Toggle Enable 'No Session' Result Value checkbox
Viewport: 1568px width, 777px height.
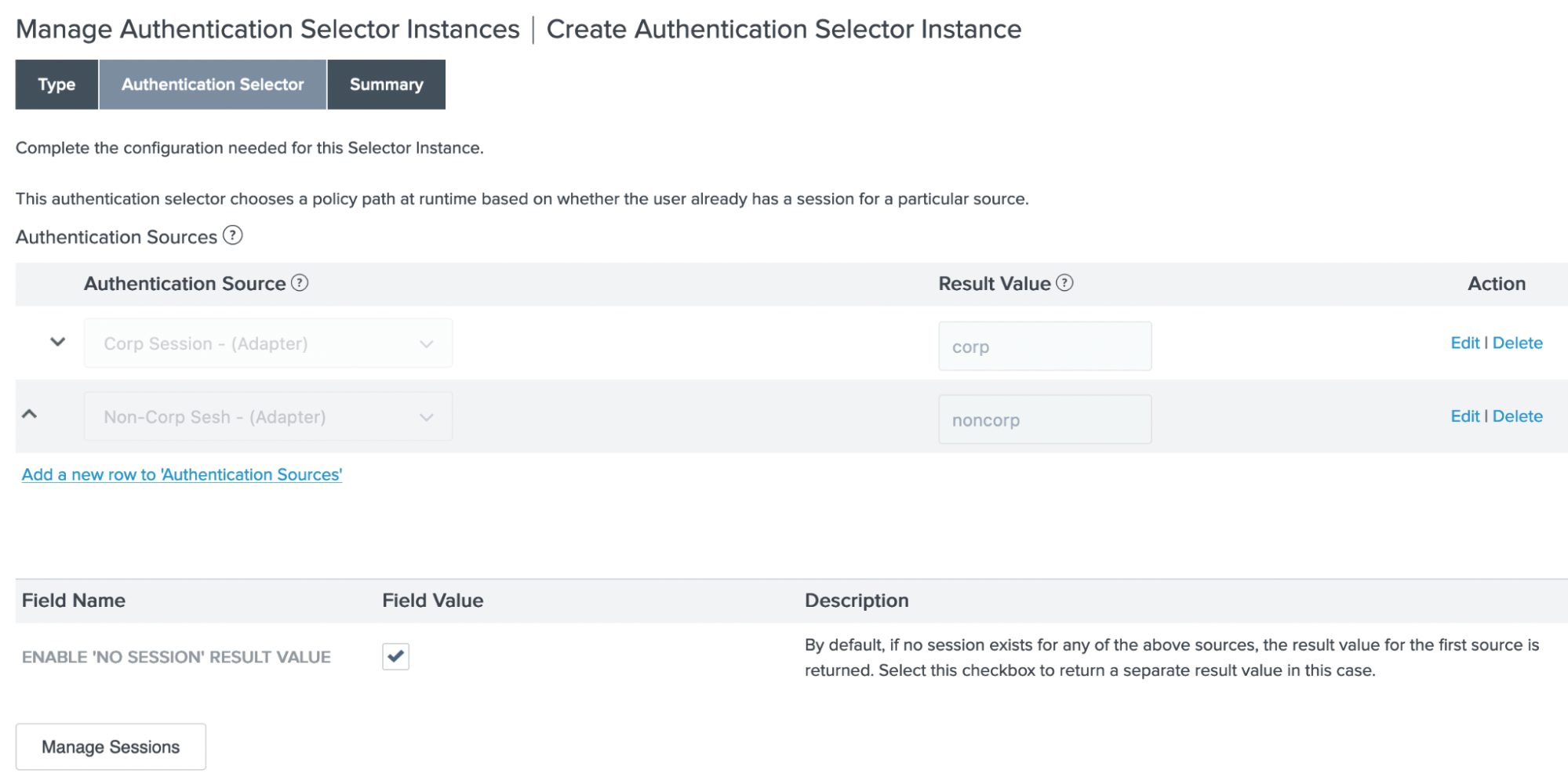coord(396,656)
